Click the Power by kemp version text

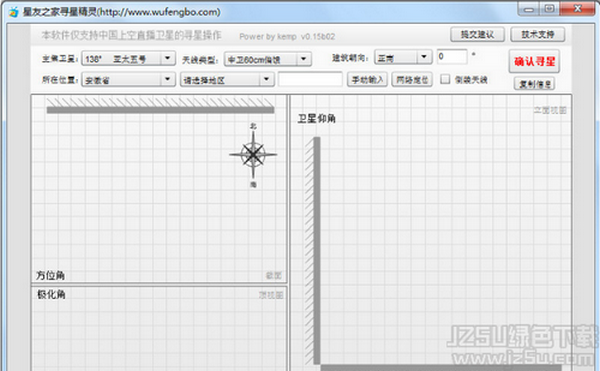coord(287,37)
